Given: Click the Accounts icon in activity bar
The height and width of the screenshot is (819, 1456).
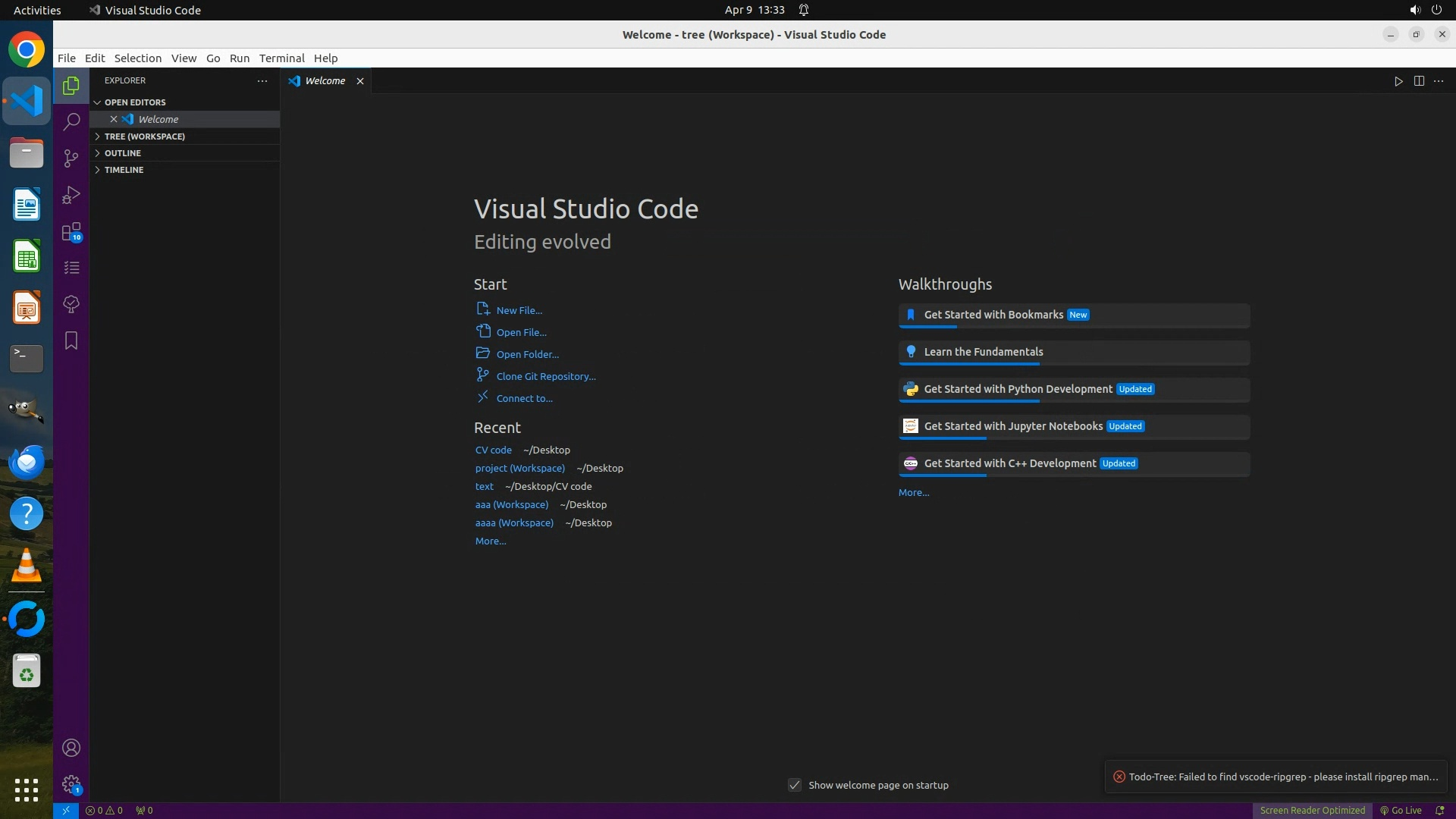Looking at the screenshot, I should 71,748.
